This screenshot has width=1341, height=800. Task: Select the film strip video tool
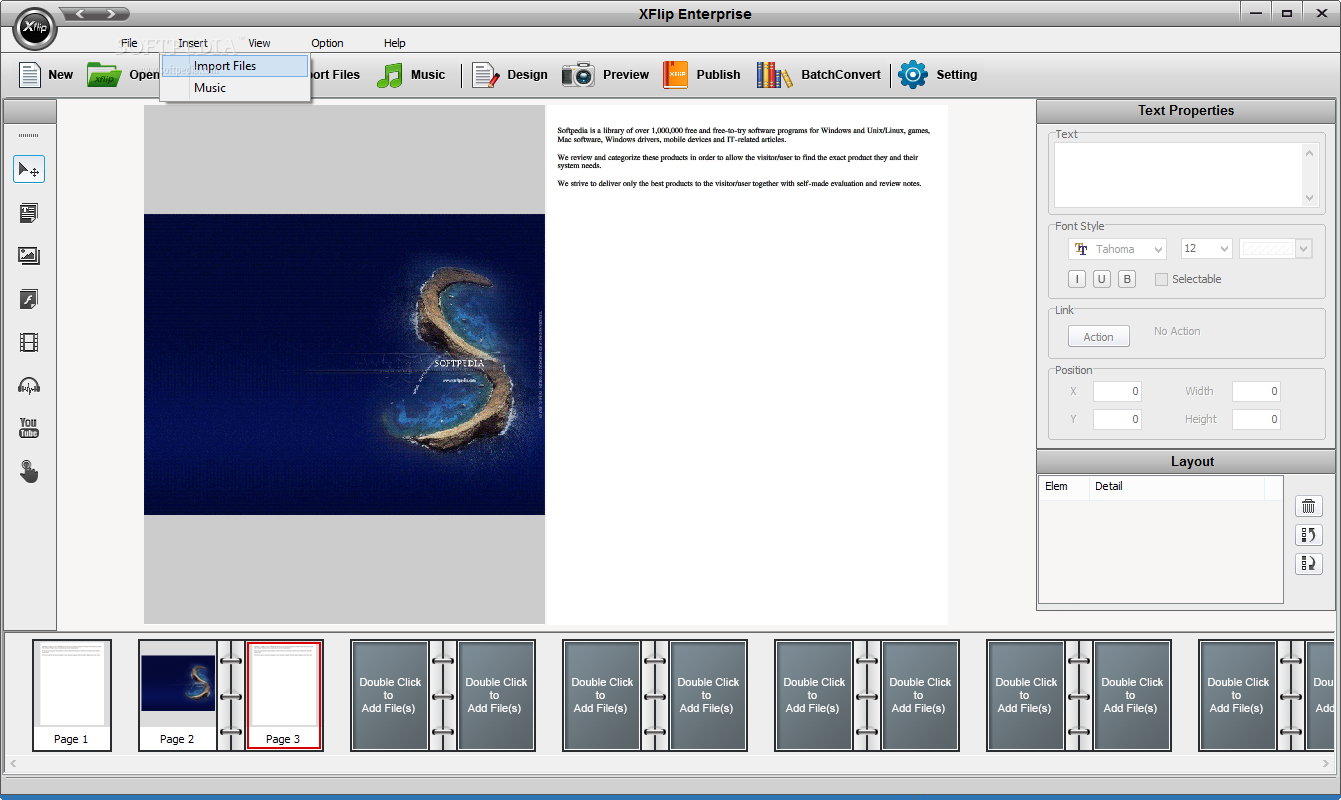[x=29, y=343]
